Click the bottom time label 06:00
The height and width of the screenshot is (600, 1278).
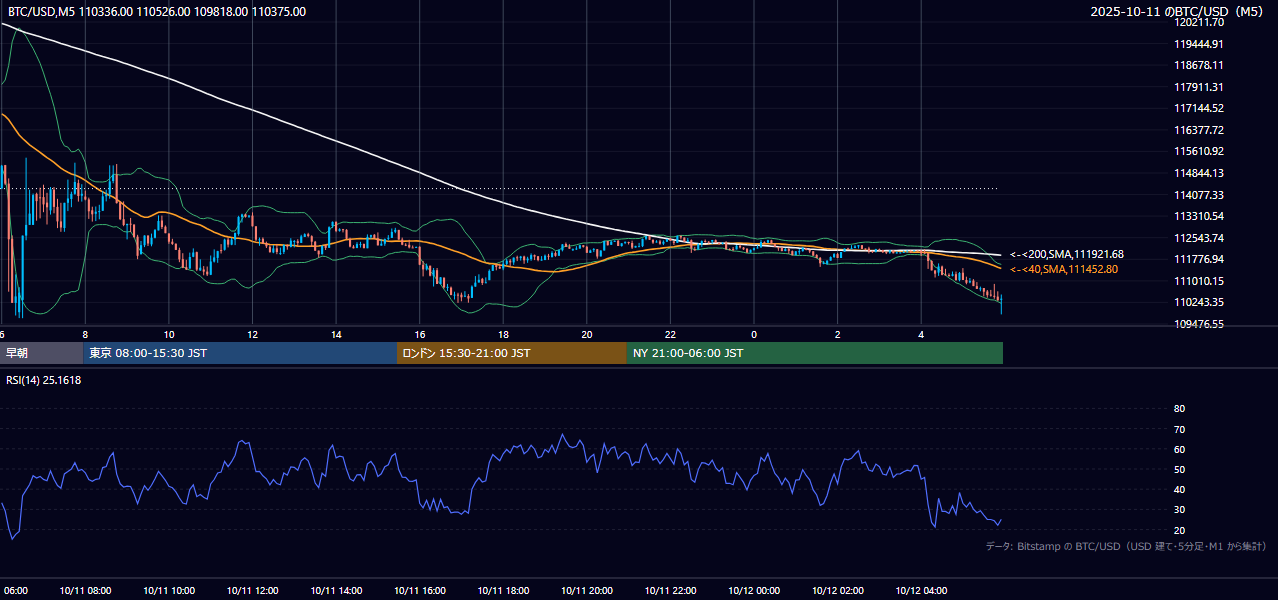click(14, 591)
